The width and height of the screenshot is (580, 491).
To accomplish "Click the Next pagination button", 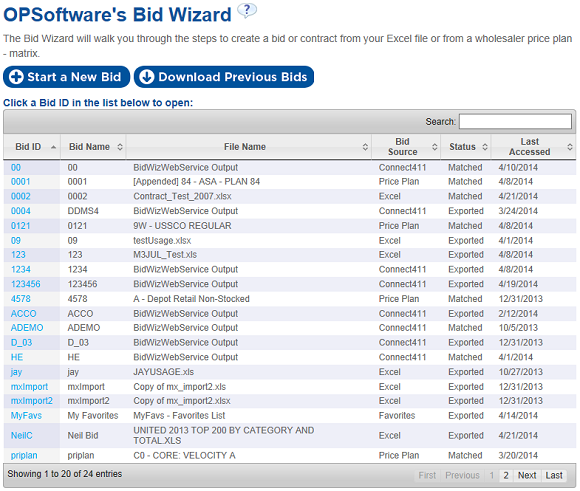I will 527,475.
